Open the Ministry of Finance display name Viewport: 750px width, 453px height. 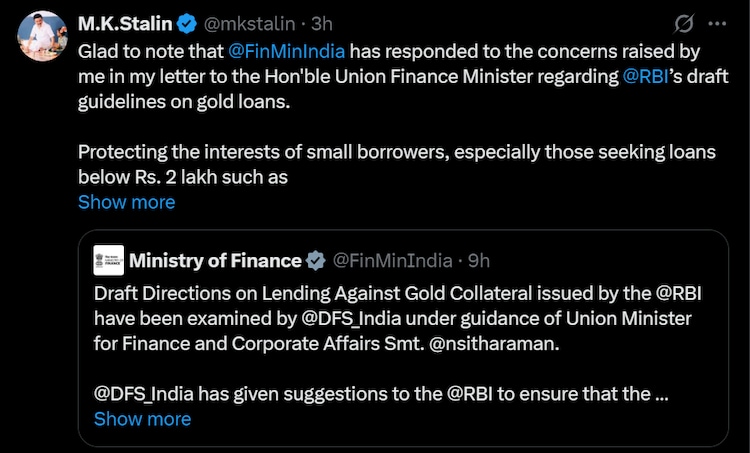215,261
